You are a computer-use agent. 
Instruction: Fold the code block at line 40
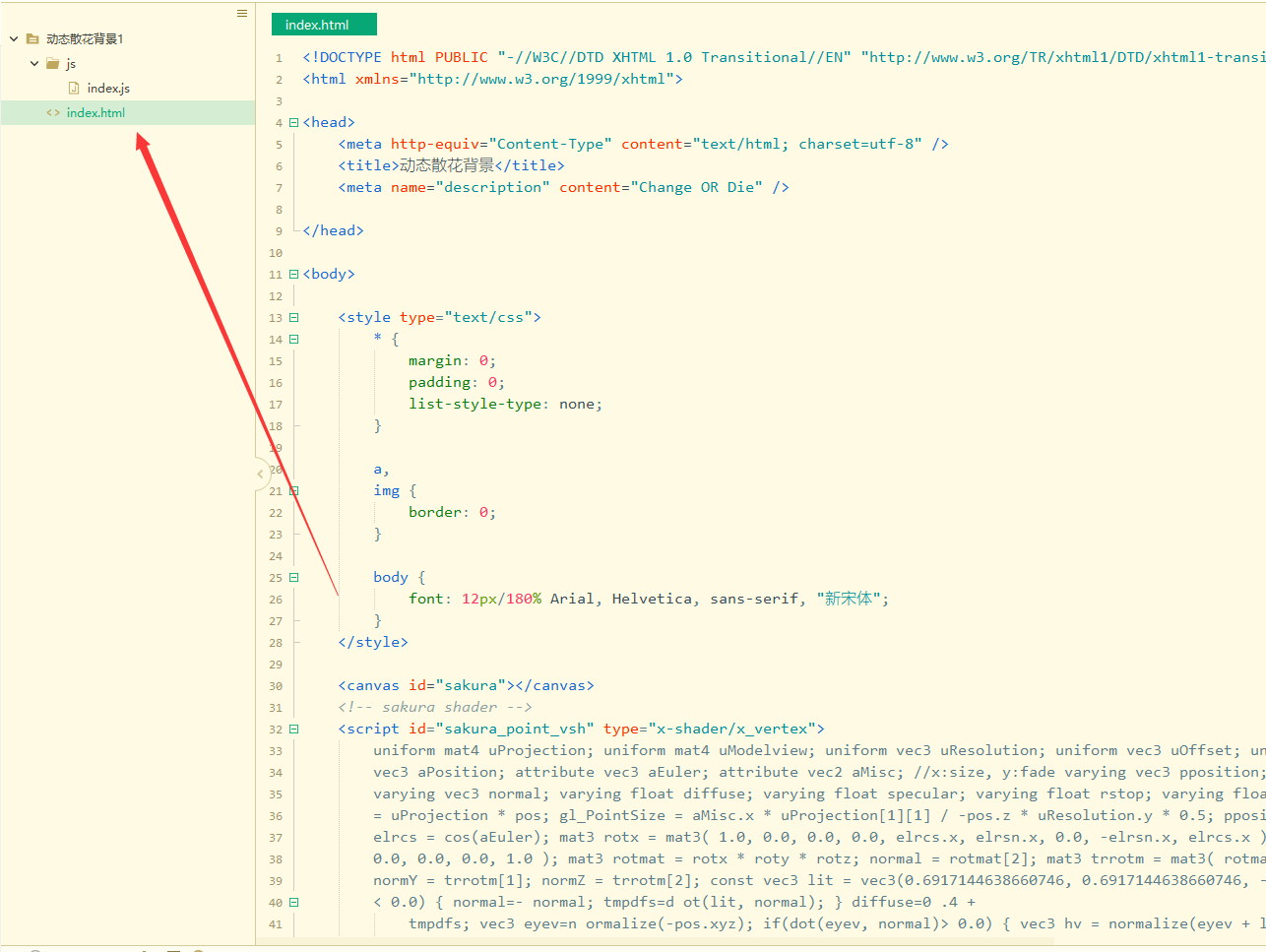[293, 903]
